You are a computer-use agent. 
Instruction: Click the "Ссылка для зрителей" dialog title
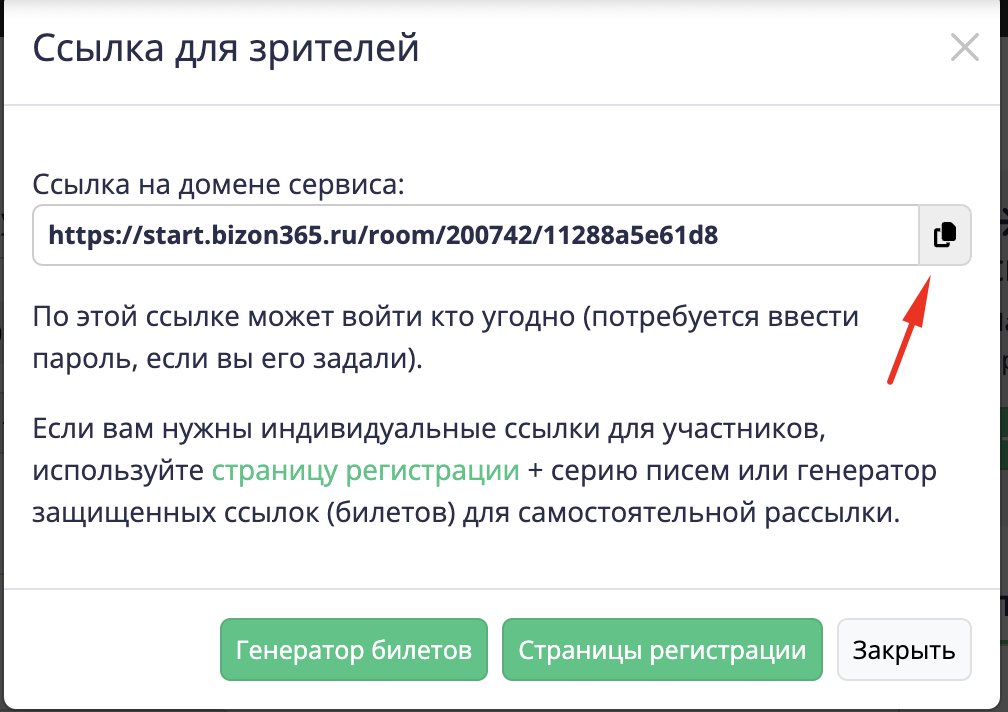(225, 48)
